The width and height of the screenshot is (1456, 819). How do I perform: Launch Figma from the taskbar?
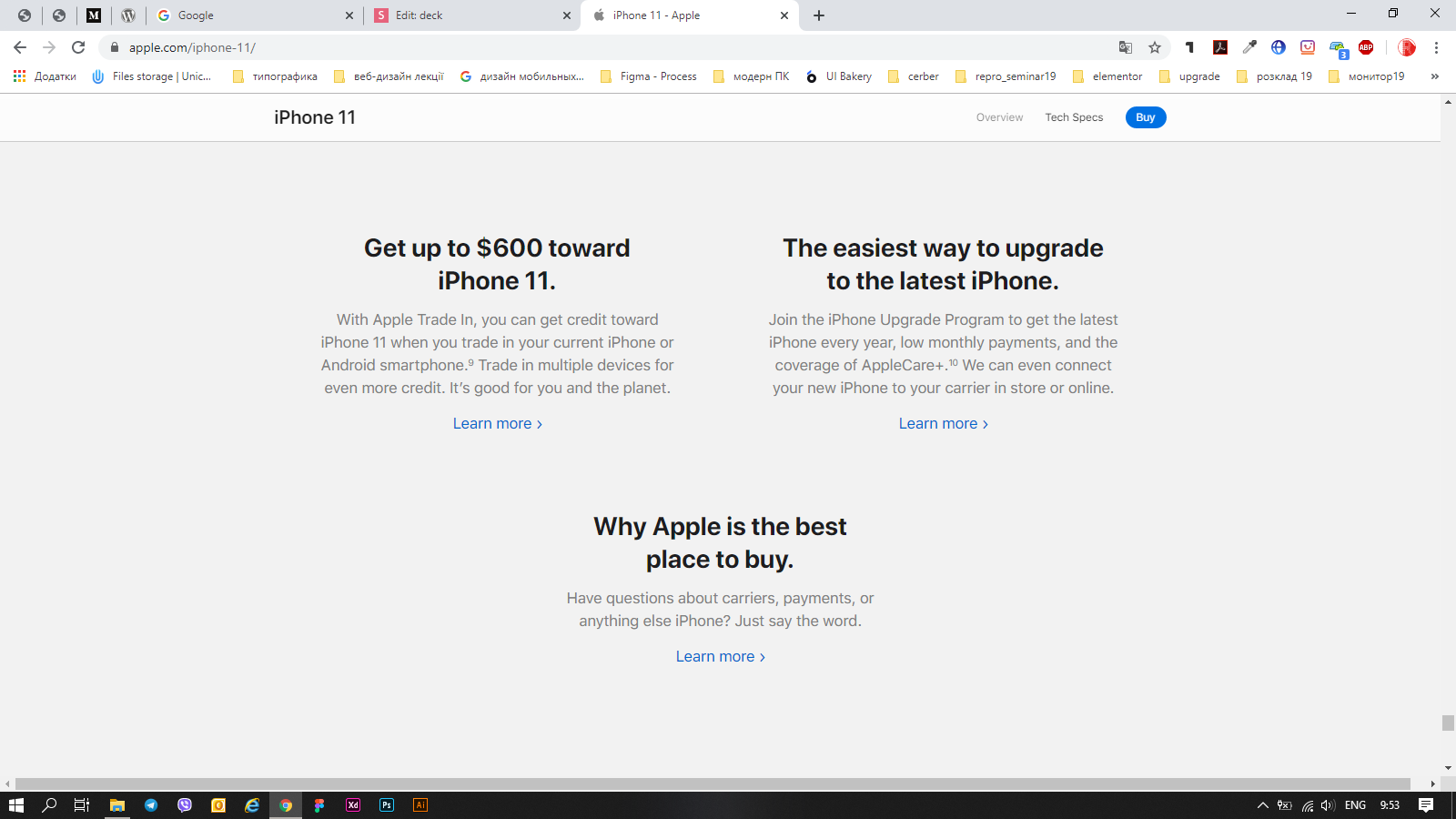click(319, 805)
